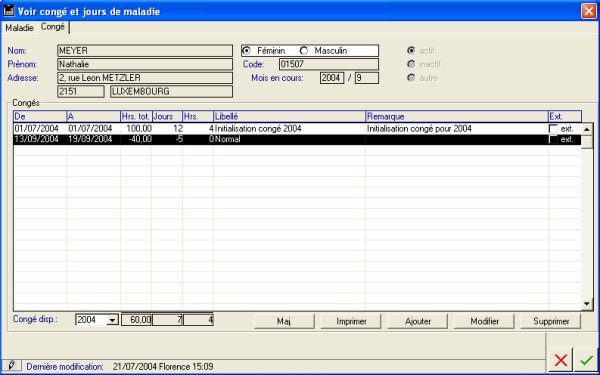Click the Mois en cours year field 2004
The width and height of the screenshot is (600, 375).
point(332,78)
